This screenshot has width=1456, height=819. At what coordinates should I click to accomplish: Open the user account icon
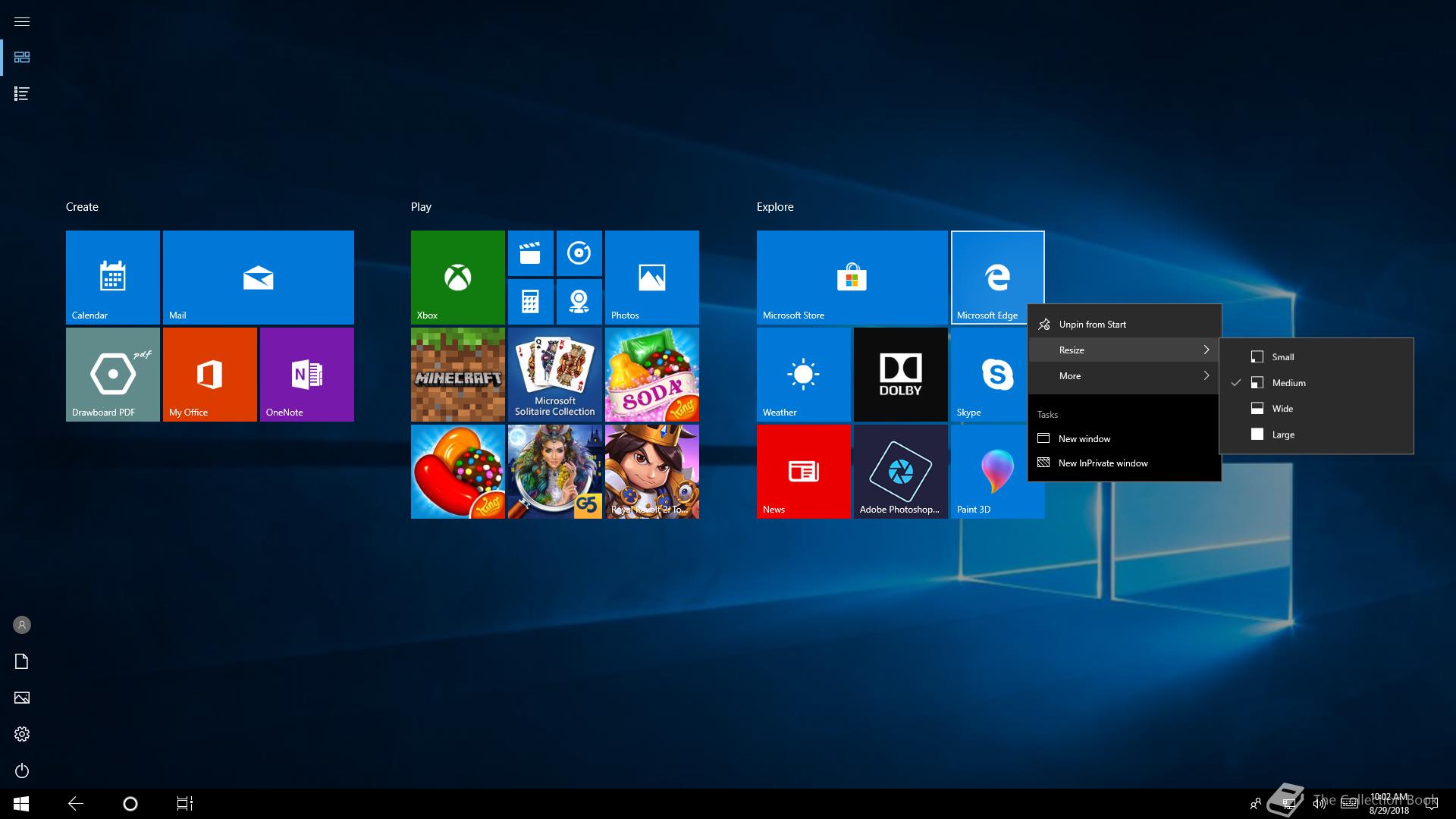pyautogui.click(x=22, y=625)
